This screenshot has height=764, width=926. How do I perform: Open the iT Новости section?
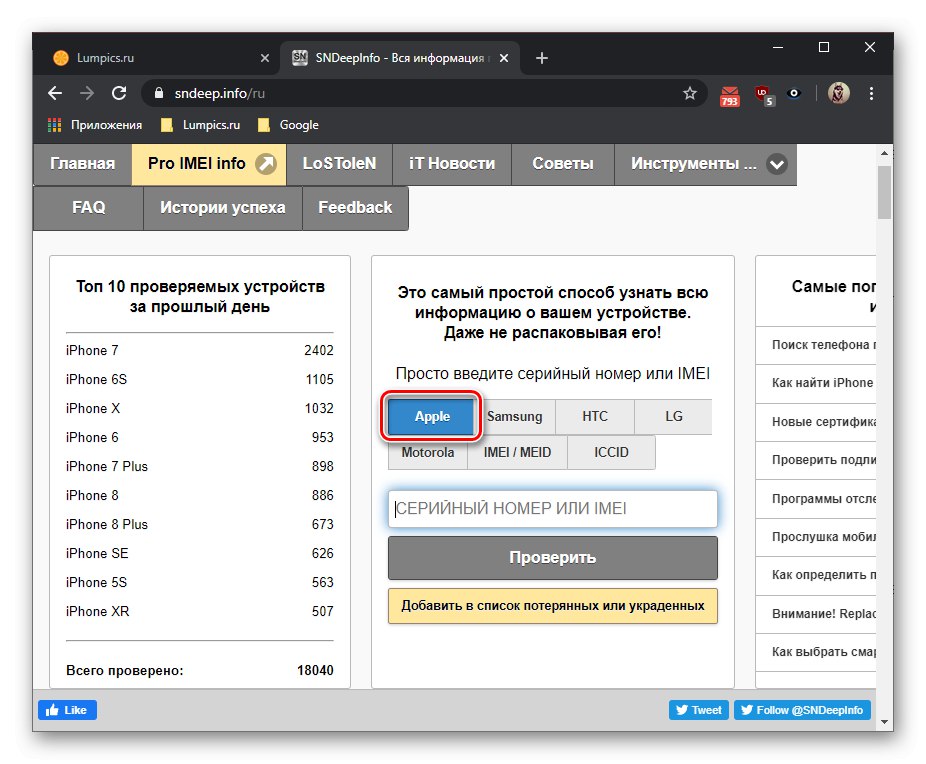point(452,164)
